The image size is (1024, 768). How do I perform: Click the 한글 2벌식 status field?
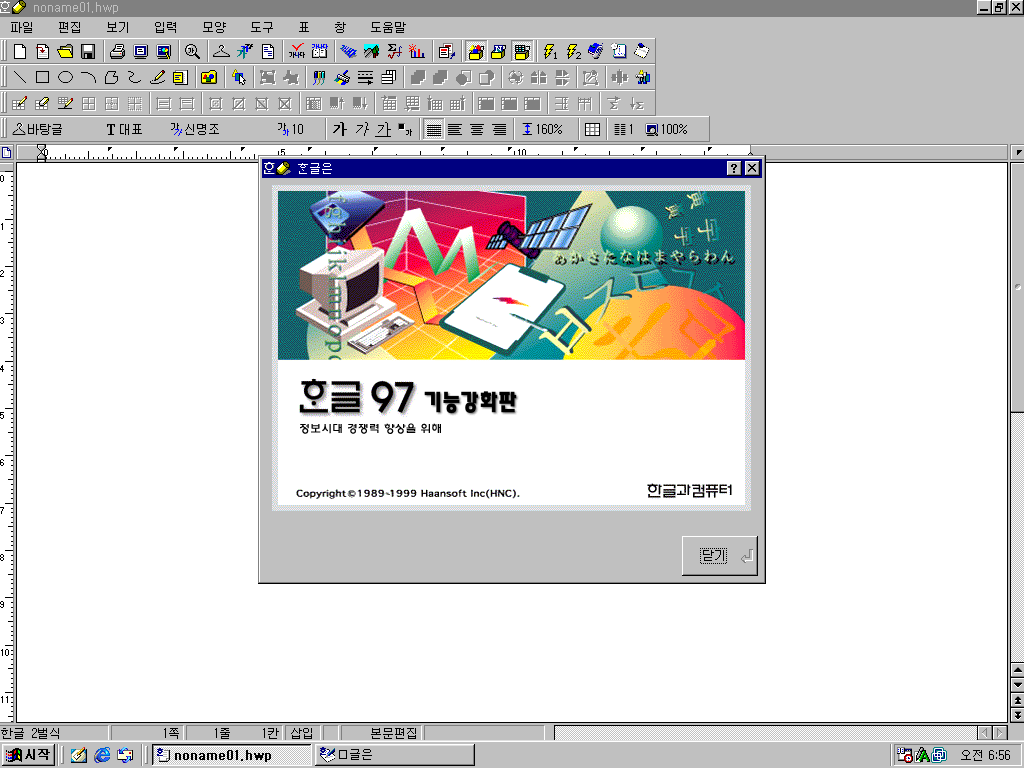click(x=54, y=733)
